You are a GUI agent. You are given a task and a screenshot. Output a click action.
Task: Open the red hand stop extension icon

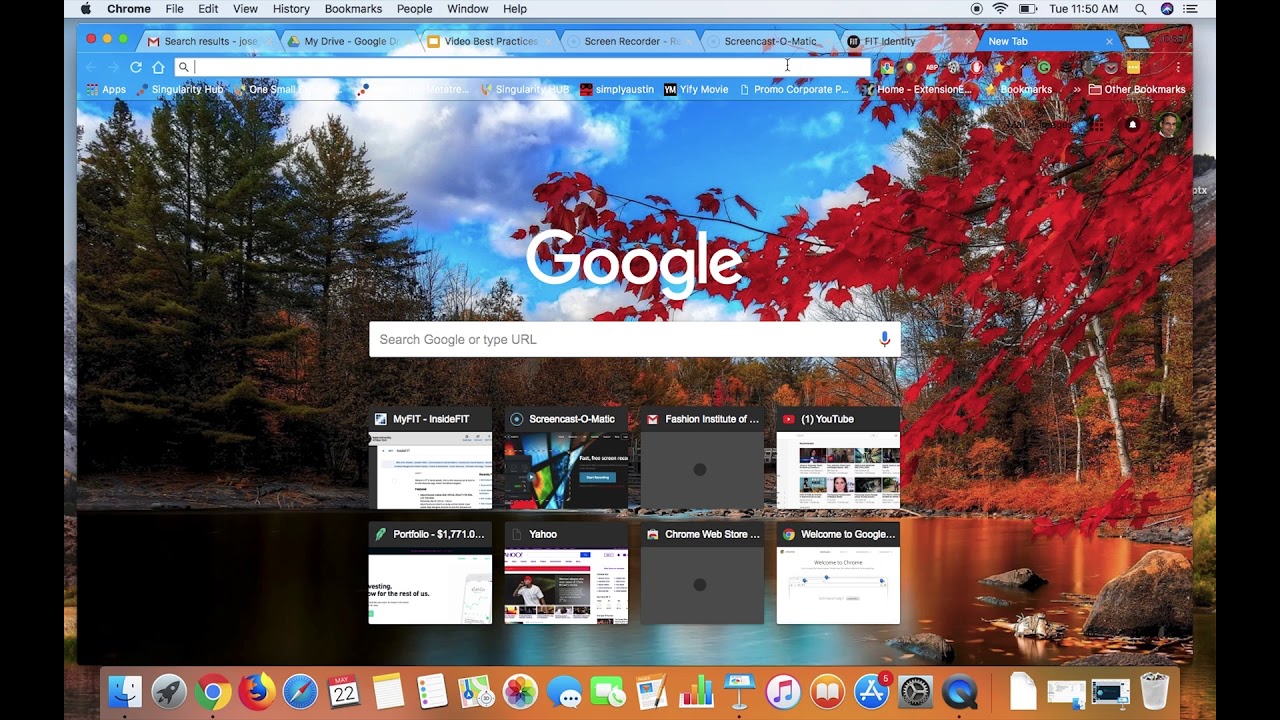click(x=977, y=67)
